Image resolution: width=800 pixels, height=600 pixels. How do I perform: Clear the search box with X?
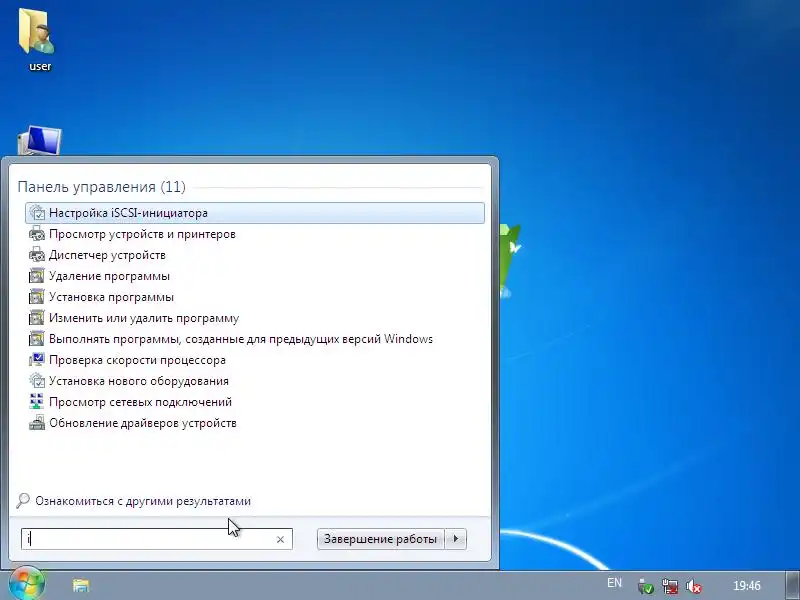[280, 539]
